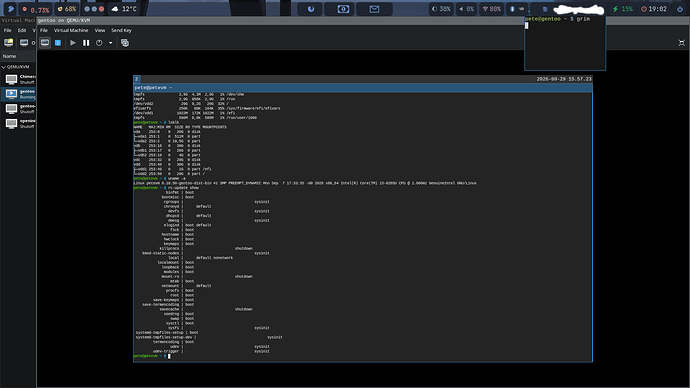Open the power menu icon at far right
Viewport: 690px width, 388px height.
point(680,9)
